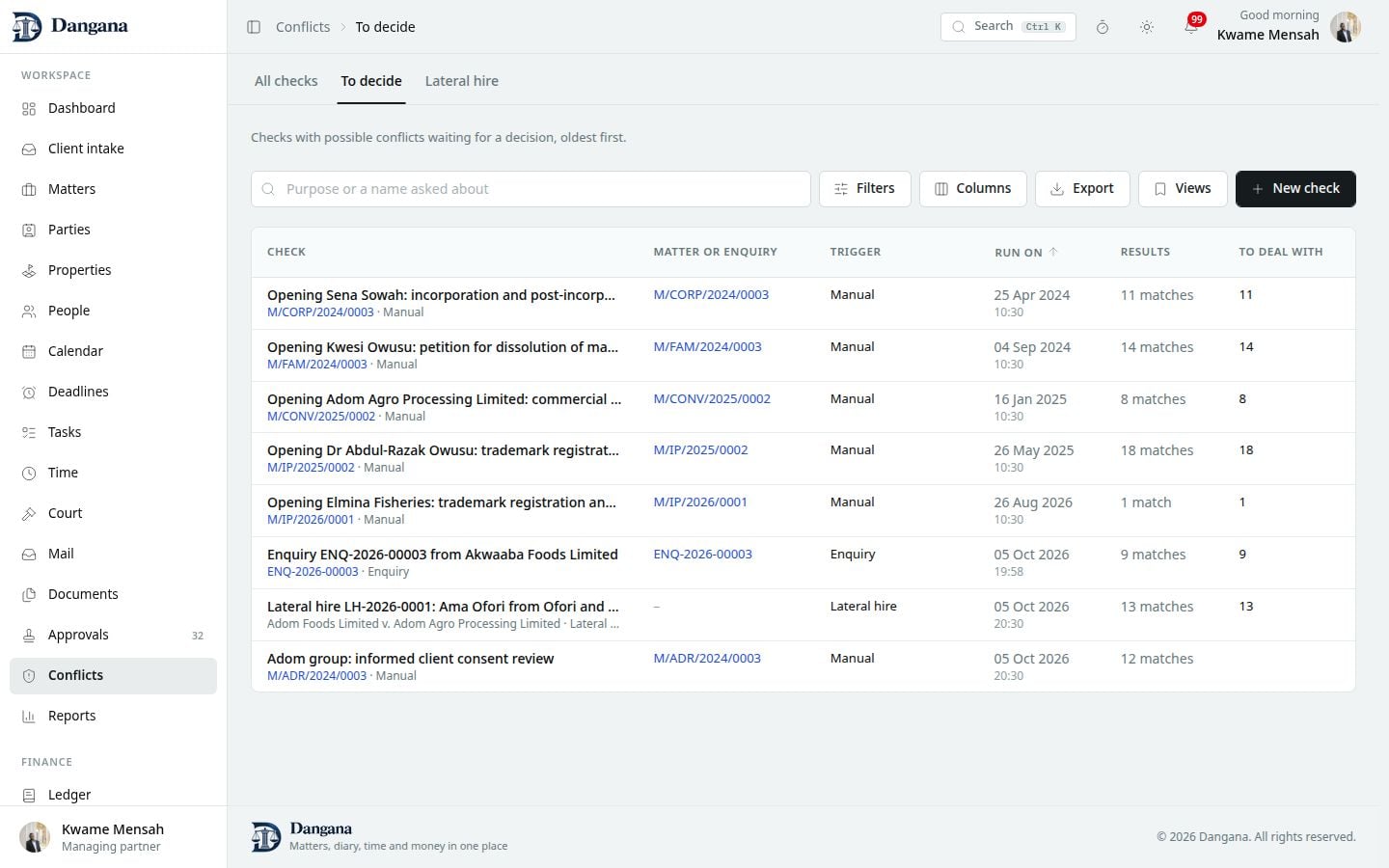The image size is (1389, 868).
Task: Open saved Views menu
Action: coord(1183,189)
